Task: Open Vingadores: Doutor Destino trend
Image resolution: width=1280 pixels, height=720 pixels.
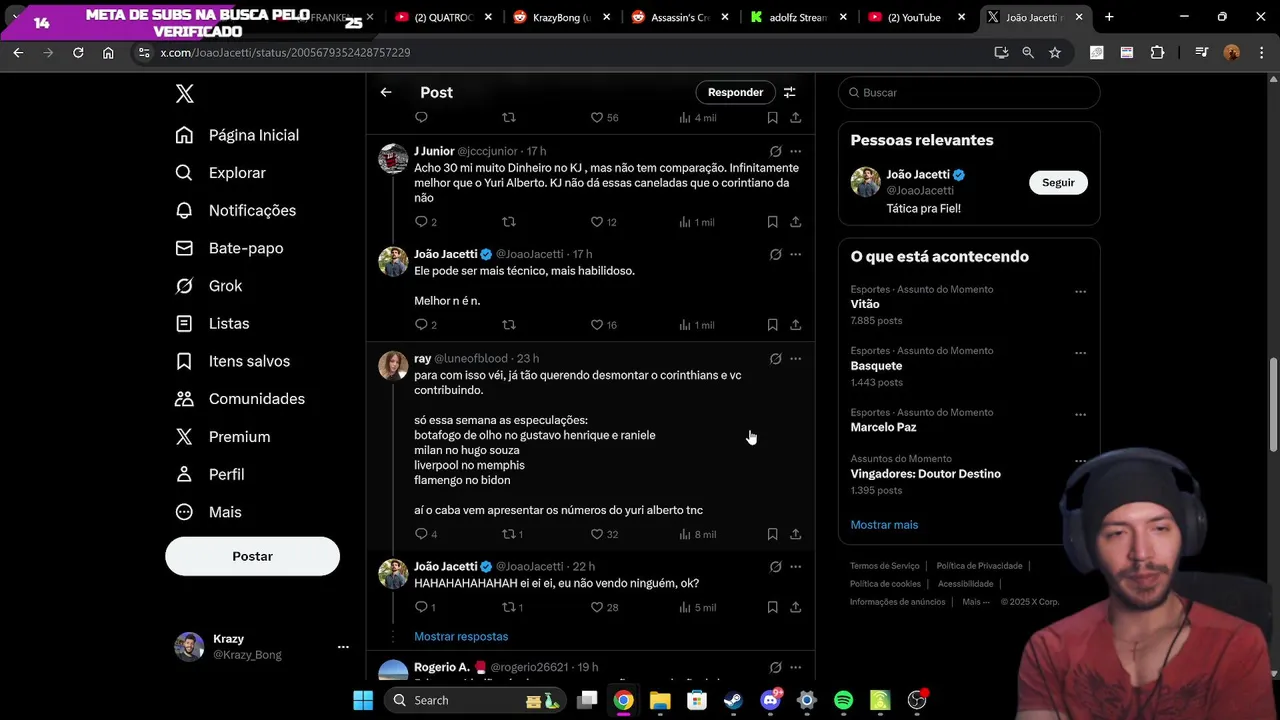Action: tap(925, 474)
